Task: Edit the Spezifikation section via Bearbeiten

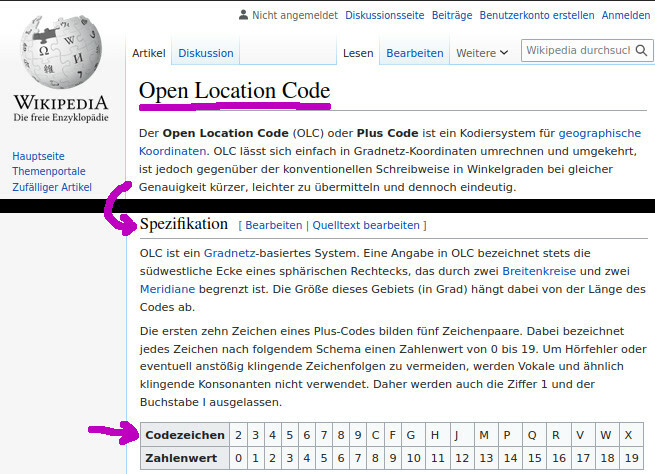Action: (273, 225)
